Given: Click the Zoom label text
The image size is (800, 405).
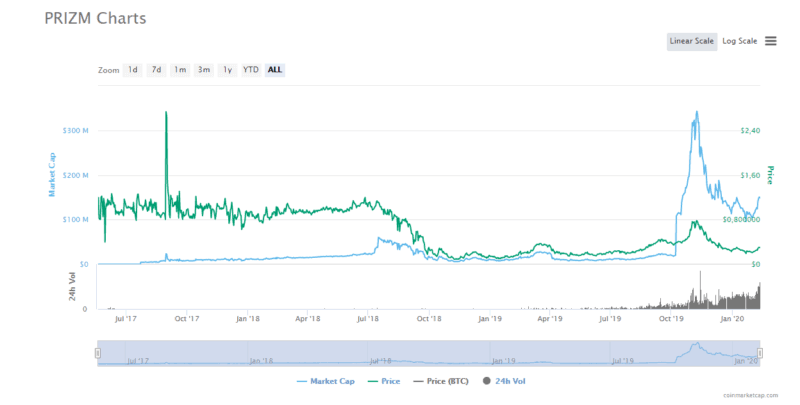Looking at the screenshot, I should pyautogui.click(x=109, y=70).
